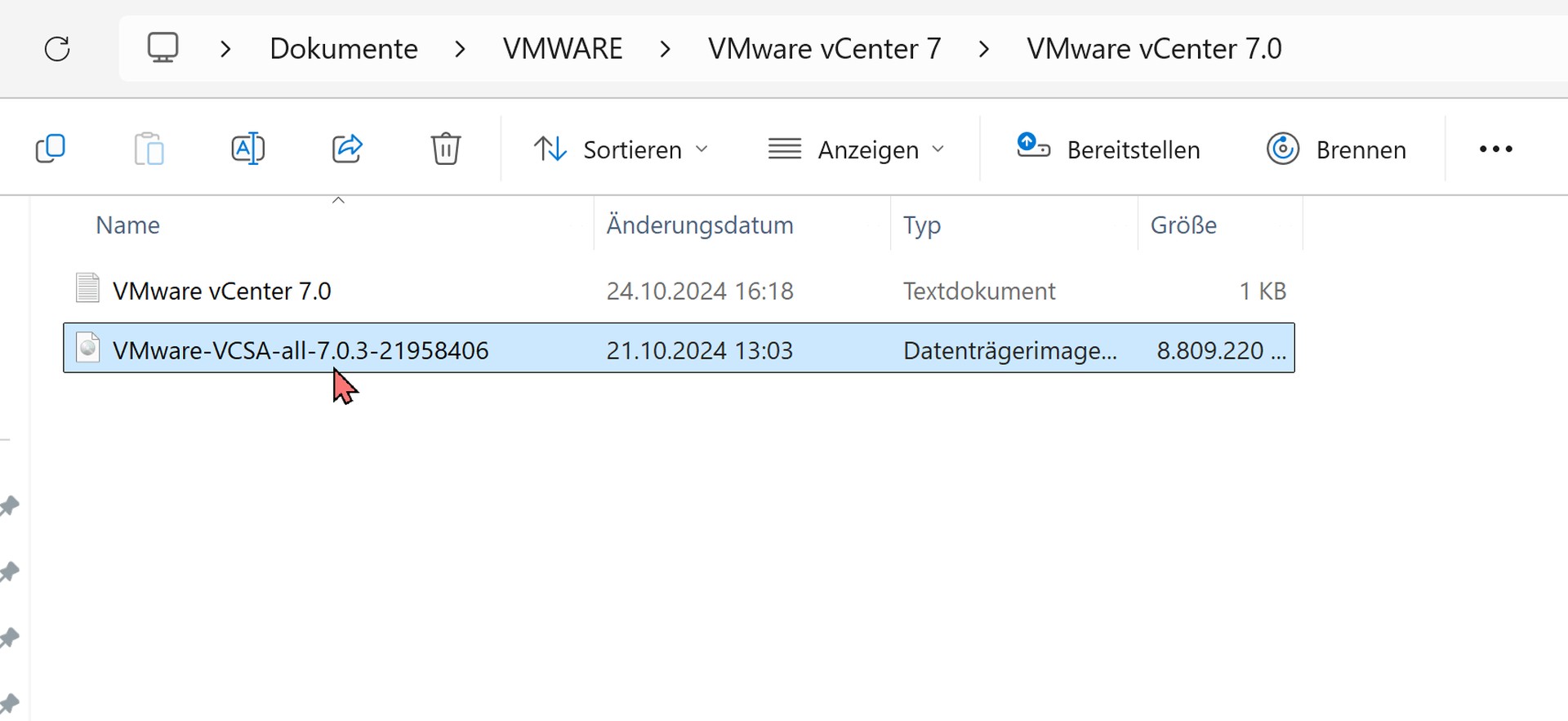Click date 21.10.2024 13:03 cell
Viewport: 1568px width, 721px height.
click(x=700, y=350)
